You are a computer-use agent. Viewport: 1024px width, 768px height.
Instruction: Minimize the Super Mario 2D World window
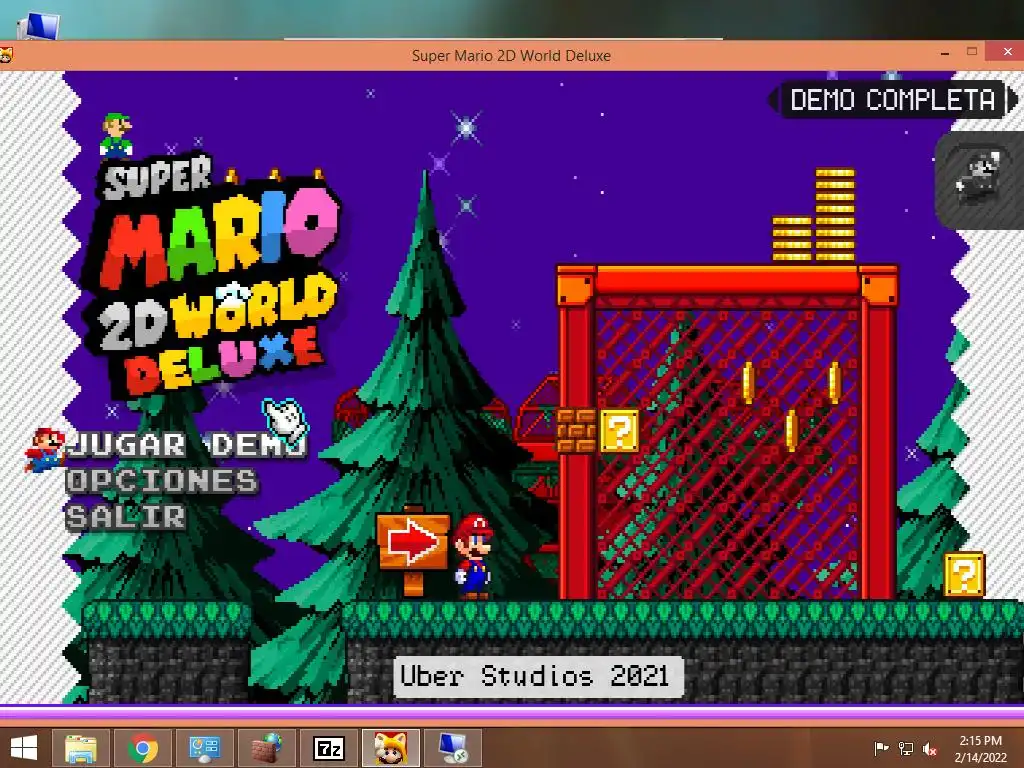945,54
